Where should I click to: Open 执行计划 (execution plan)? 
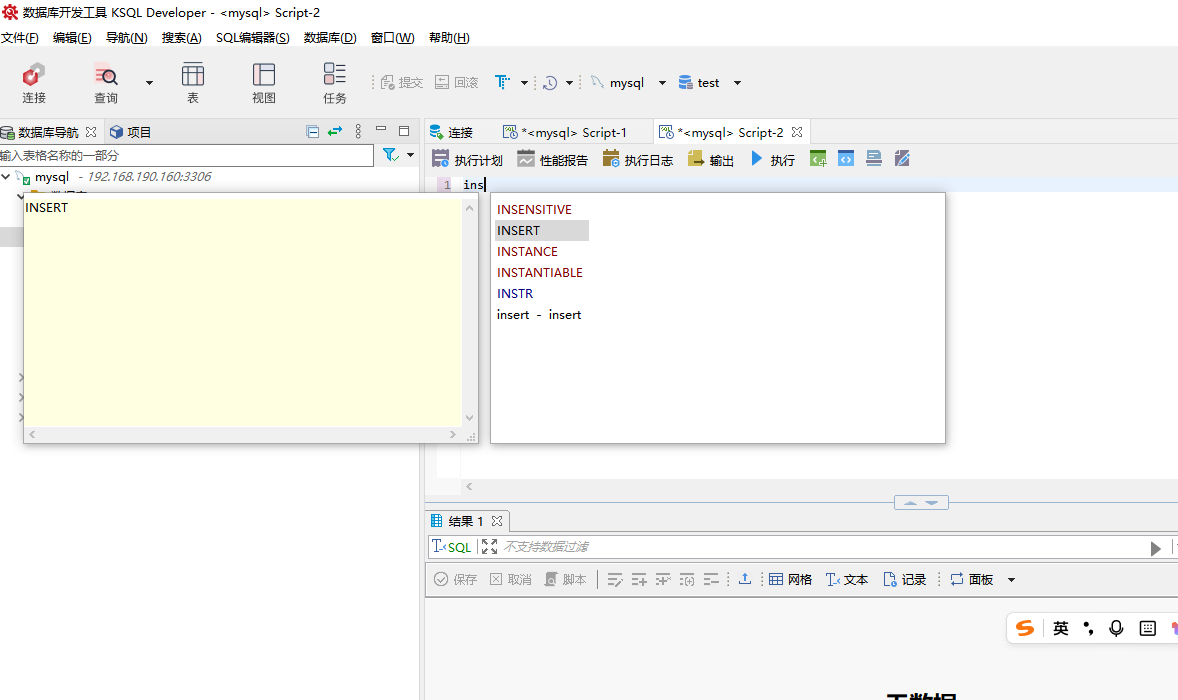click(x=467, y=159)
